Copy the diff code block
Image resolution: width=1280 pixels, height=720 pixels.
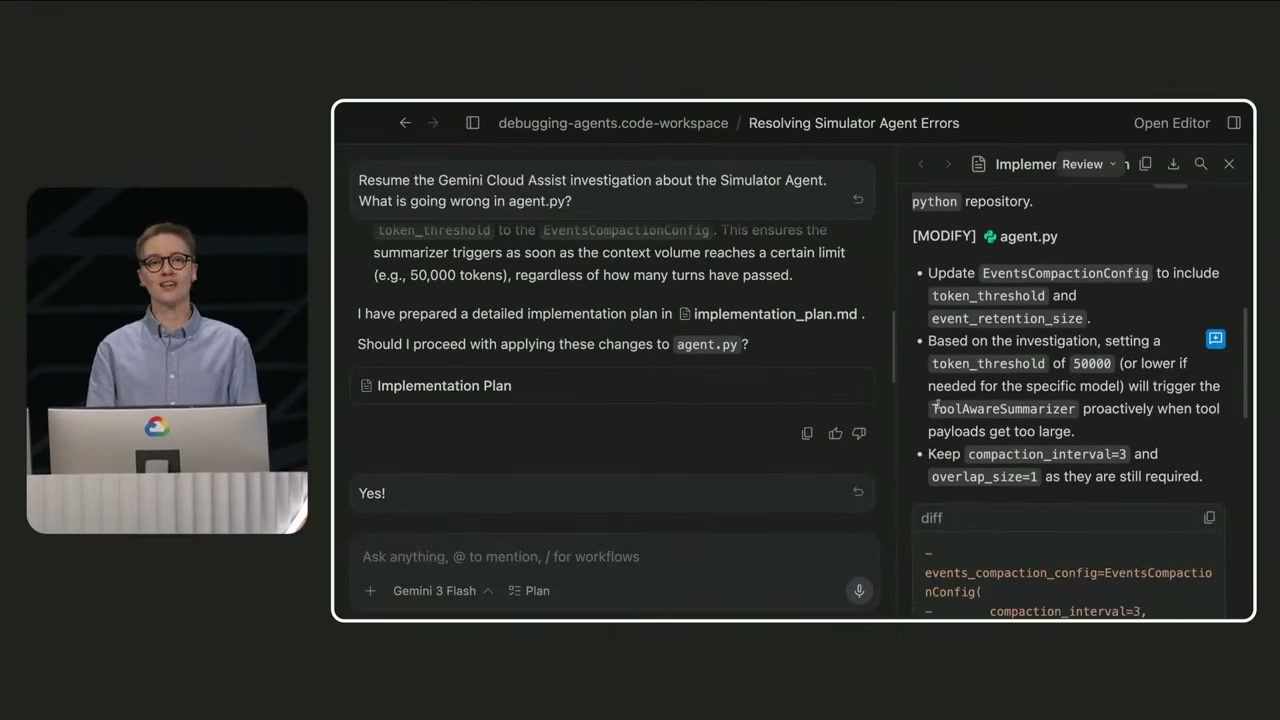pos(1209,517)
